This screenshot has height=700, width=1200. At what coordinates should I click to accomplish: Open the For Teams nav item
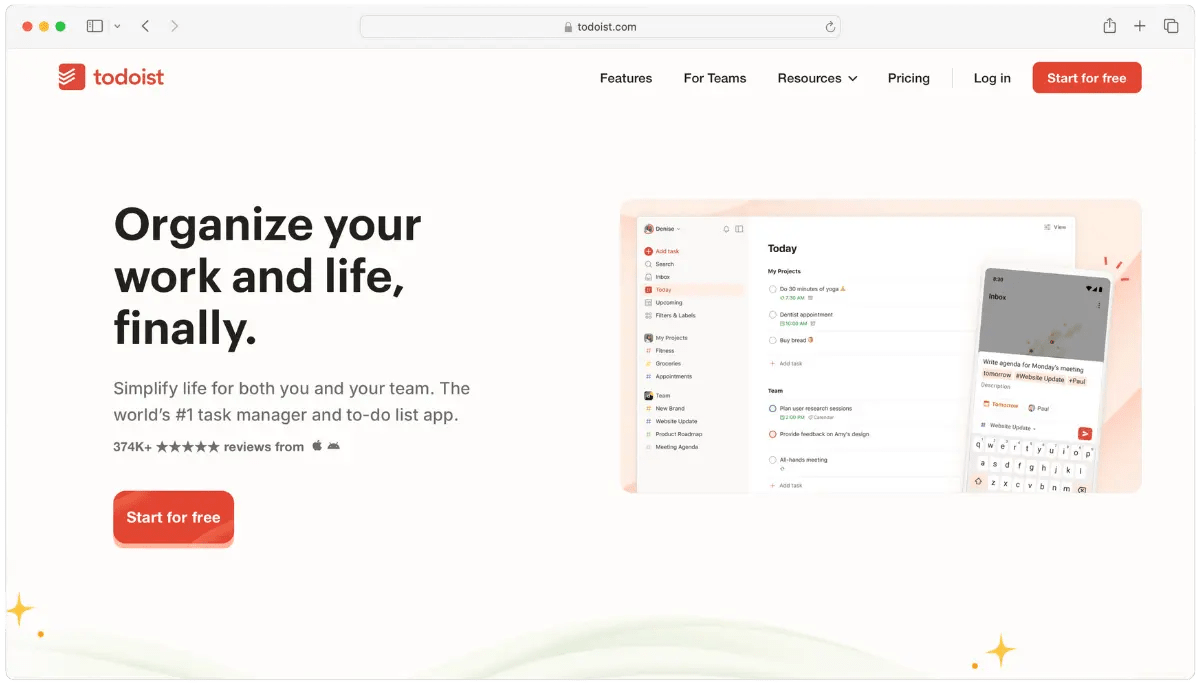point(715,78)
